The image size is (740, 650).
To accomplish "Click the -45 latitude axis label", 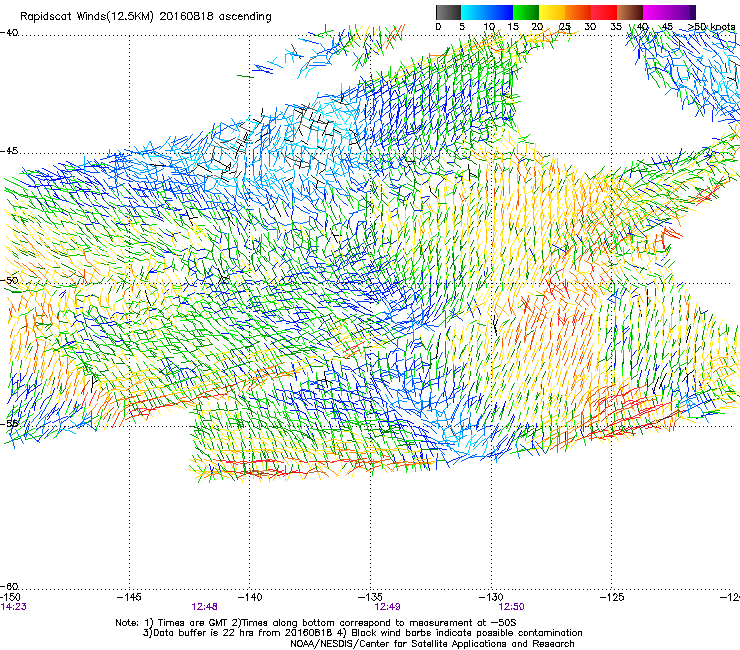I will 9,151.
